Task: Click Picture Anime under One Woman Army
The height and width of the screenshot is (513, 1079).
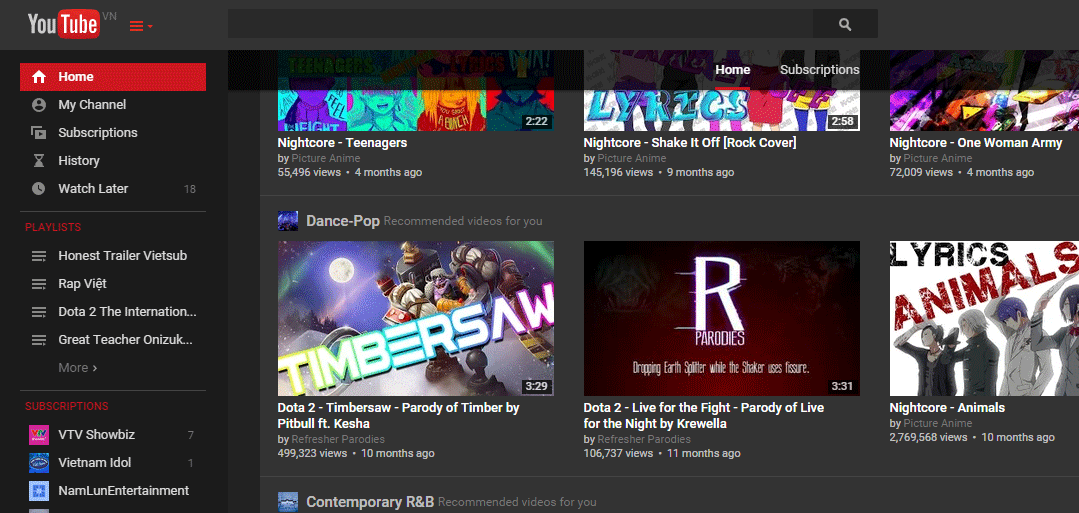Action: [937, 158]
